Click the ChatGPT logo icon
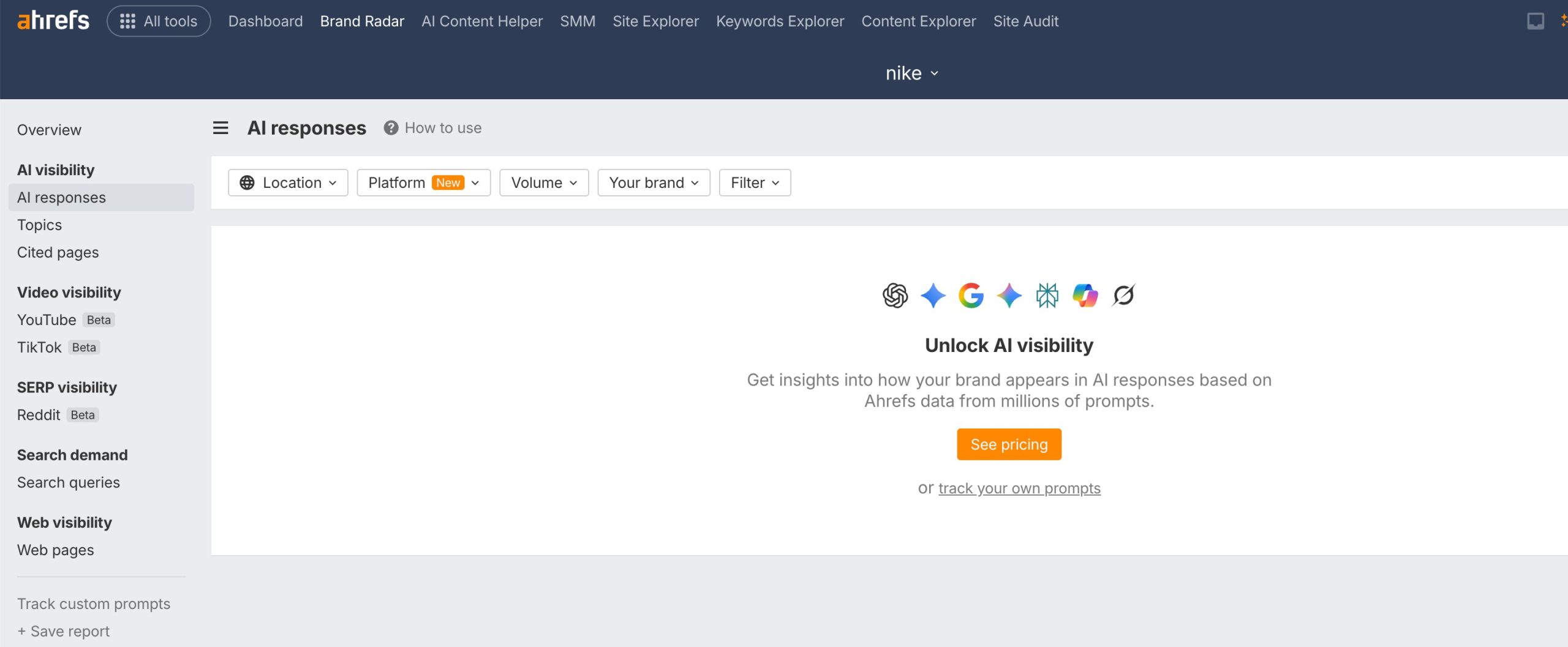The width and height of the screenshot is (1568, 647). (895, 296)
